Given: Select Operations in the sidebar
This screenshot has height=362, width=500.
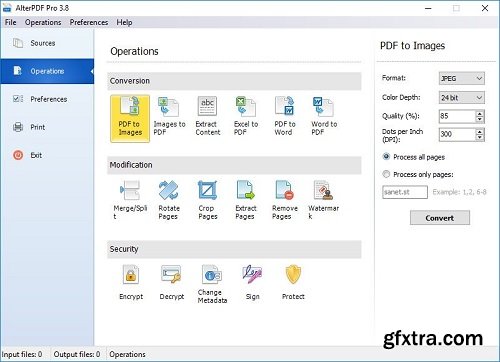Looking at the screenshot, I should tap(47, 71).
